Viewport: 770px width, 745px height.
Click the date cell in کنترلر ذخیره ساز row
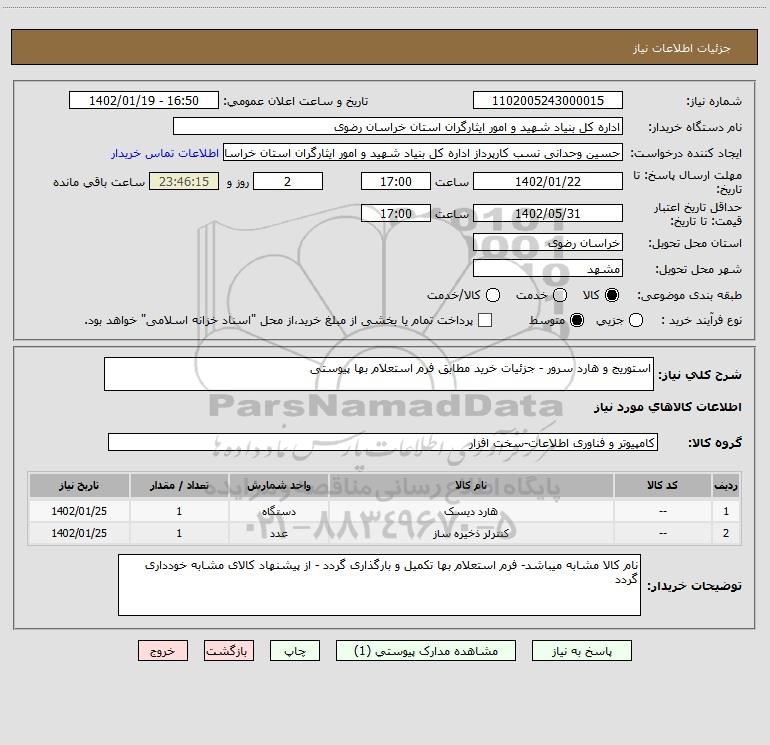(79, 533)
